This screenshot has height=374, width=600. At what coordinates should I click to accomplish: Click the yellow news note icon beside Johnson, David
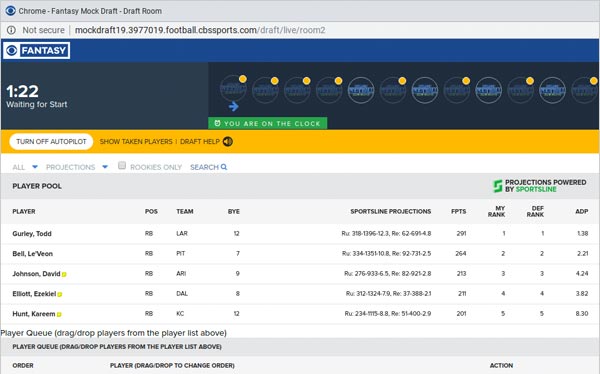point(64,274)
